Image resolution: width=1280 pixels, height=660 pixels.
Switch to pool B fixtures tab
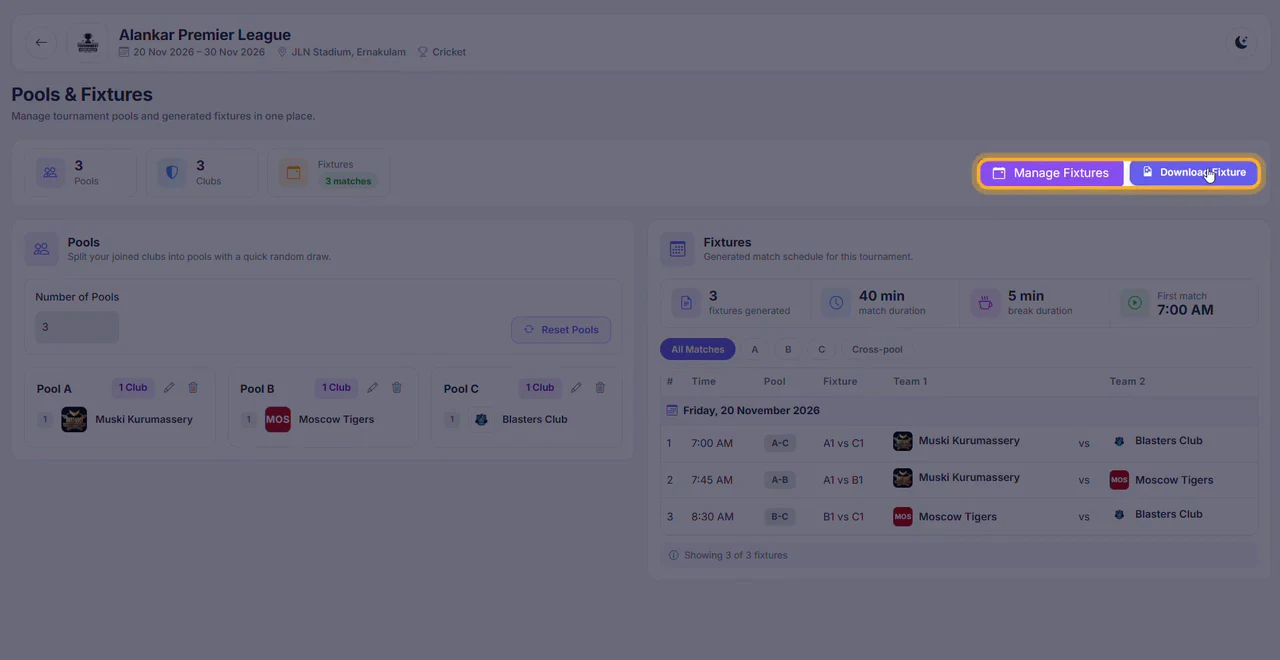(788, 350)
